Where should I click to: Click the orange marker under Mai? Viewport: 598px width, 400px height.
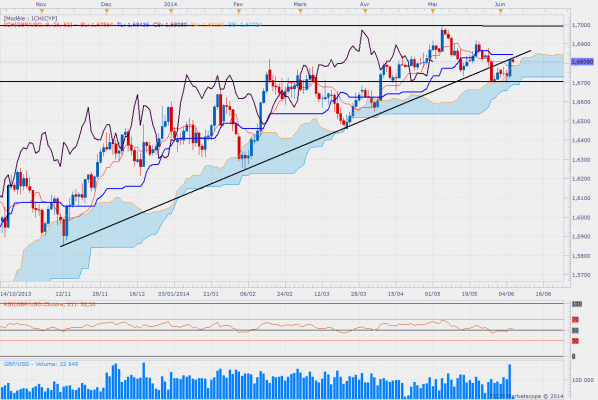coord(433,11)
